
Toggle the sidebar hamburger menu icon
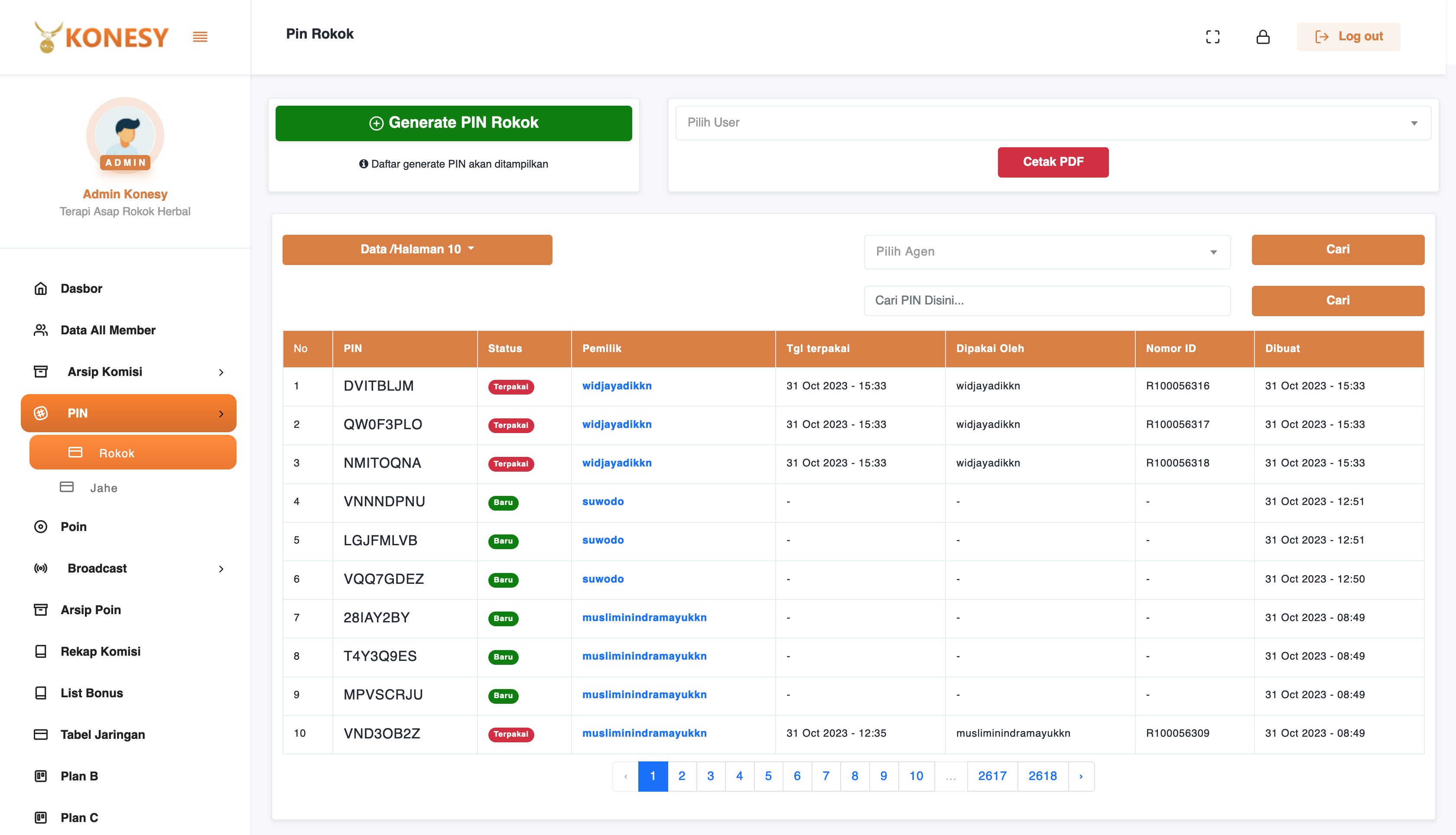pyautogui.click(x=200, y=37)
